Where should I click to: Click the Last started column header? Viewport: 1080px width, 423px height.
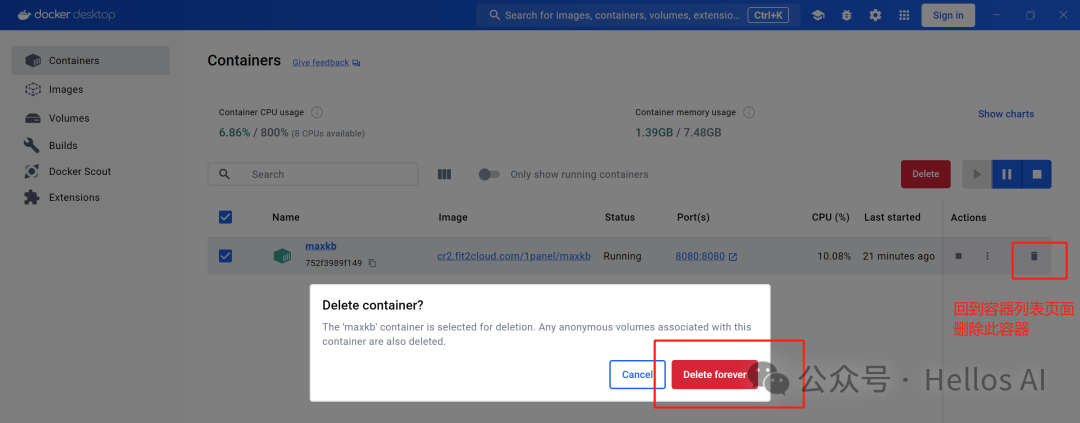click(x=892, y=217)
